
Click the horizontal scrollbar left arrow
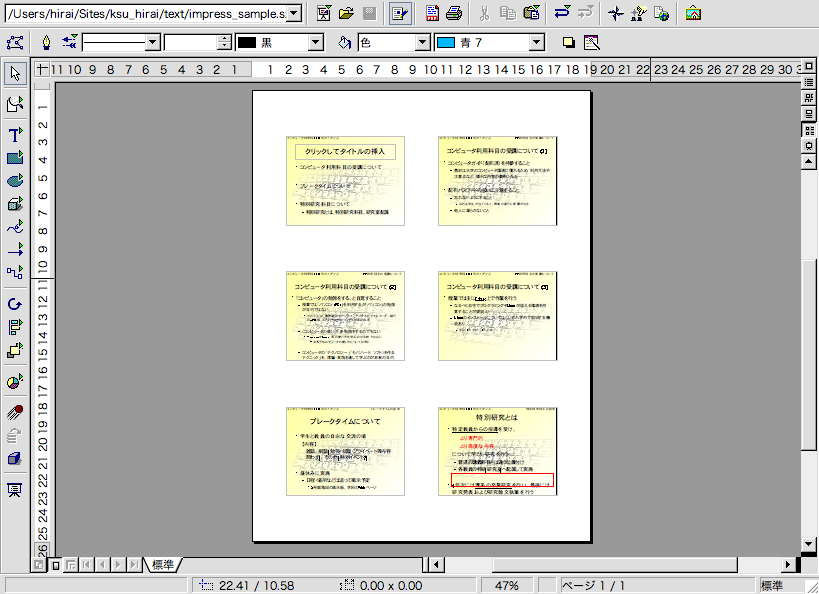coord(436,564)
